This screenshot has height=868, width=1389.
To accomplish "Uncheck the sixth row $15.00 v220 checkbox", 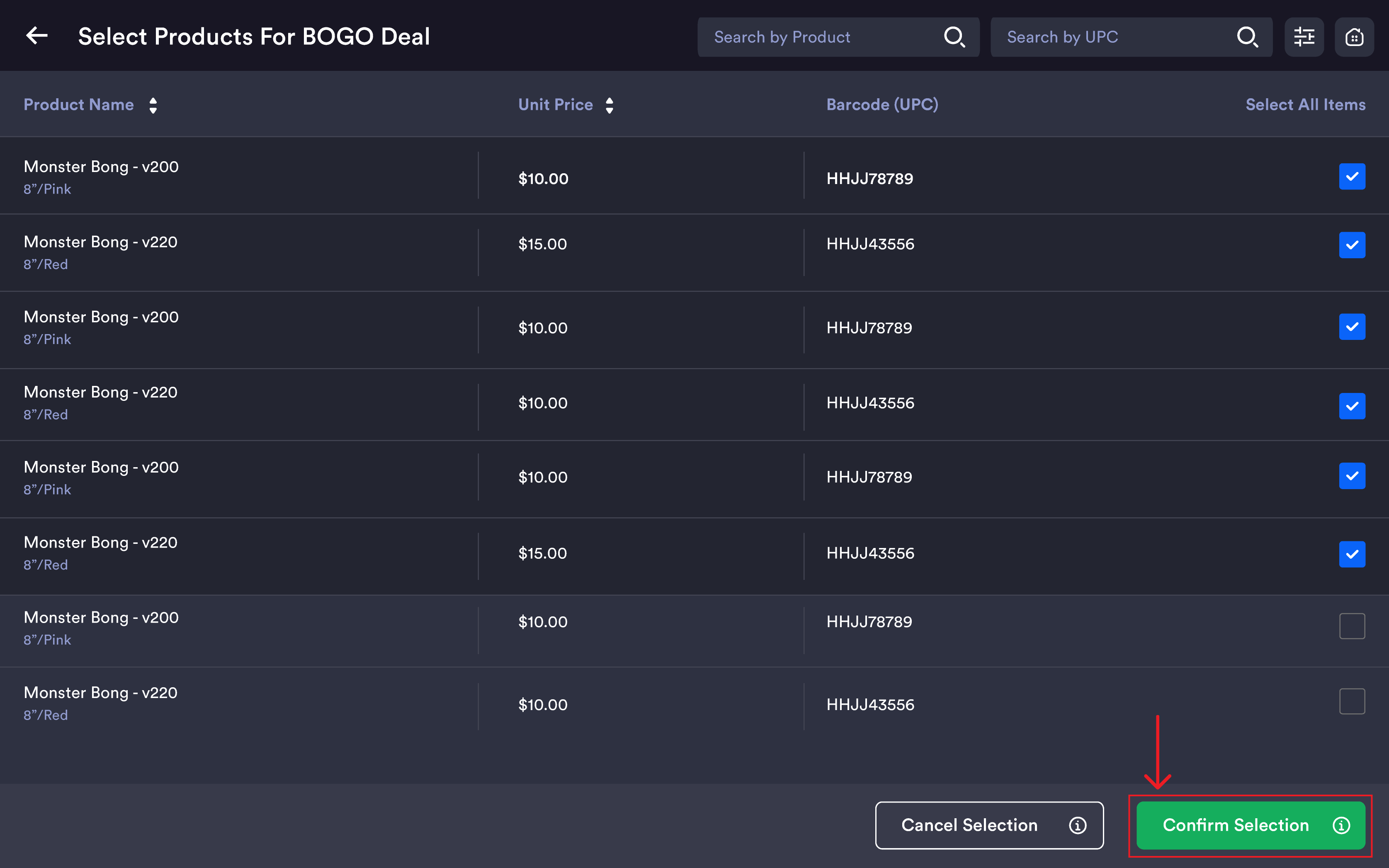I will 1352,554.
